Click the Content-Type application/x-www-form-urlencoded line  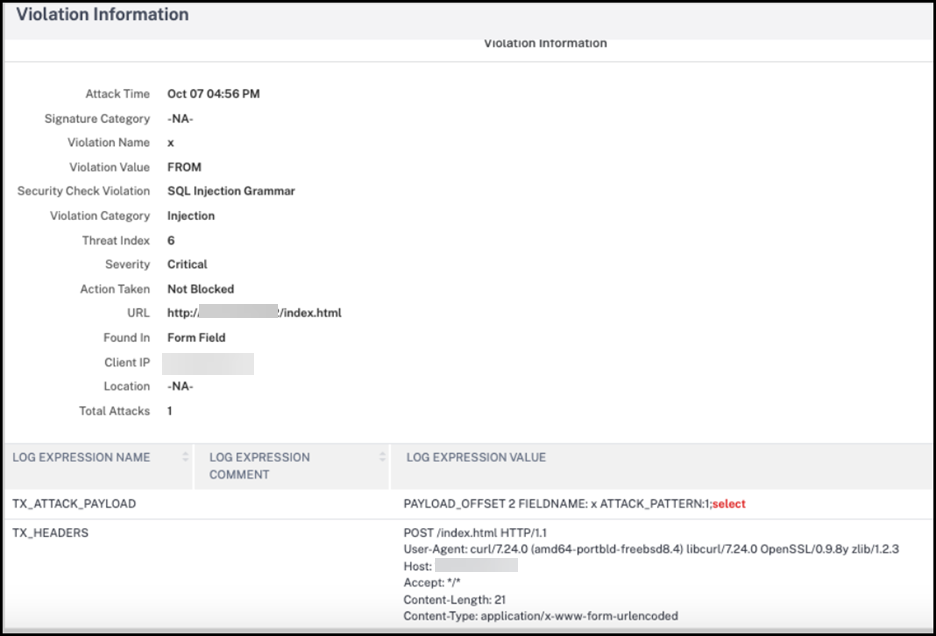(x=541, y=616)
